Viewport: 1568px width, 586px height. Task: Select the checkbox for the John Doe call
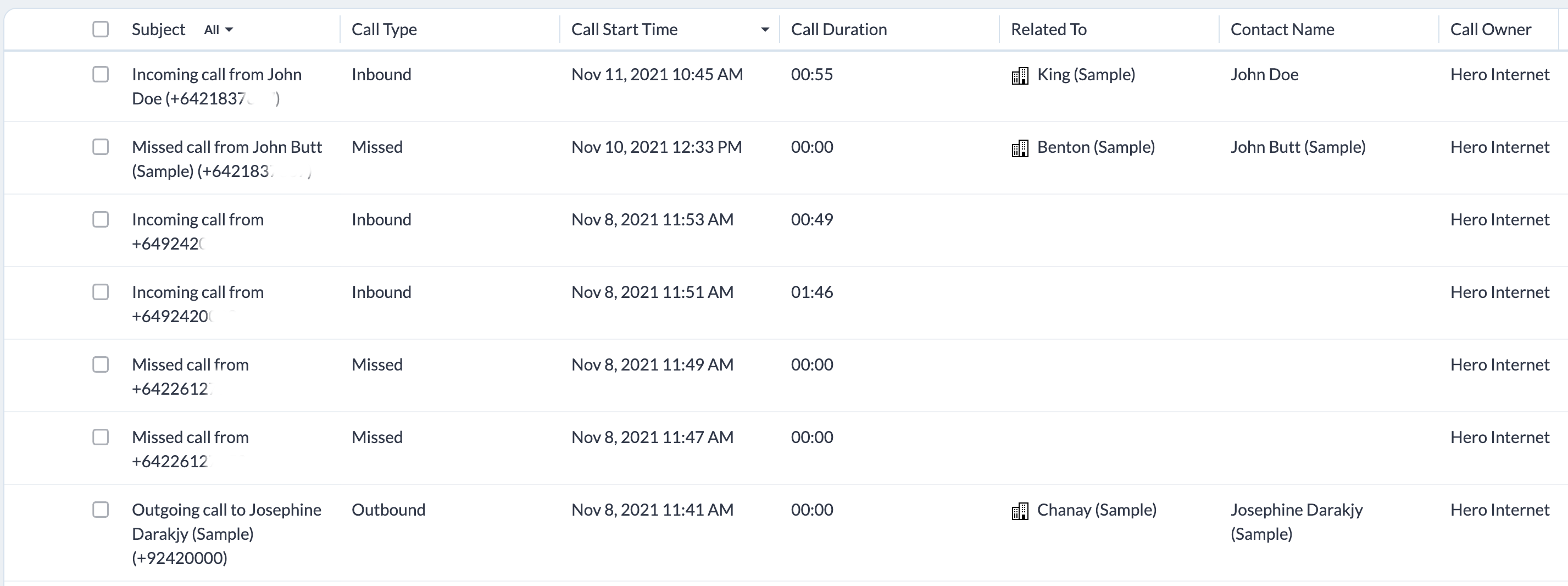click(101, 74)
